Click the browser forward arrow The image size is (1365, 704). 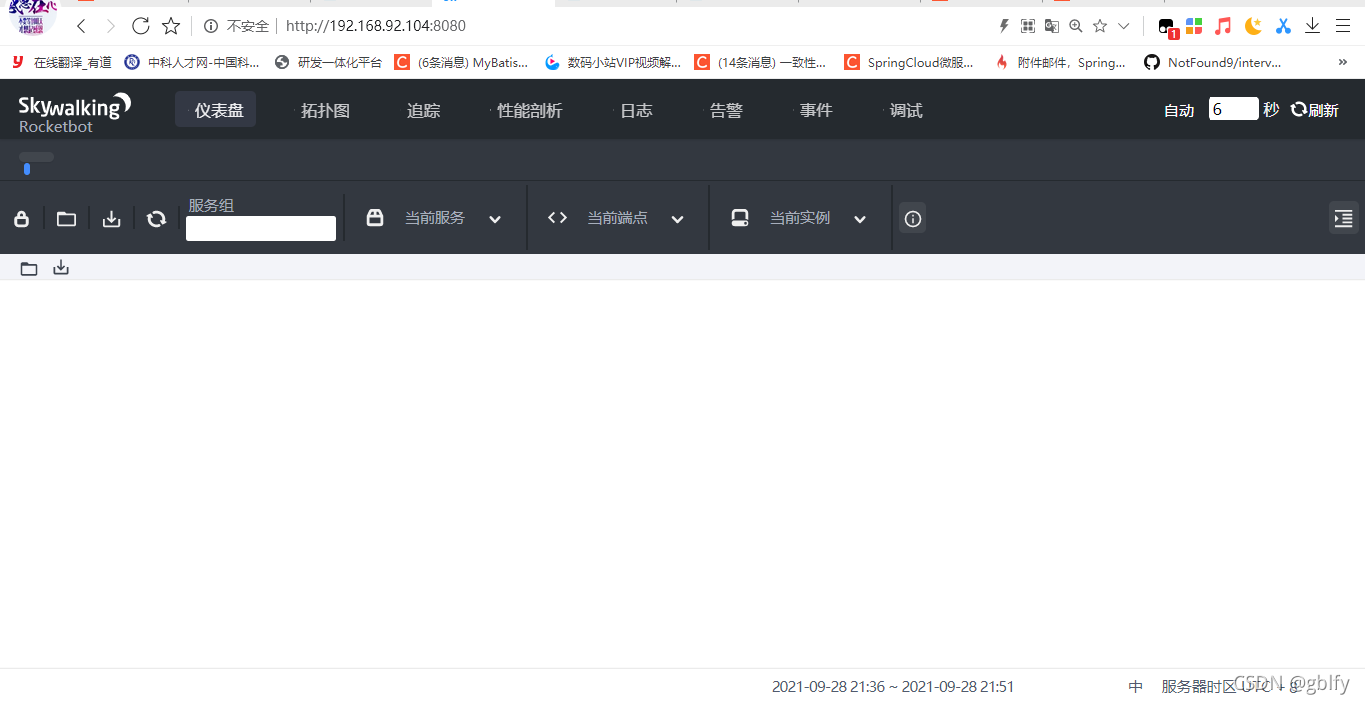(x=111, y=26)
